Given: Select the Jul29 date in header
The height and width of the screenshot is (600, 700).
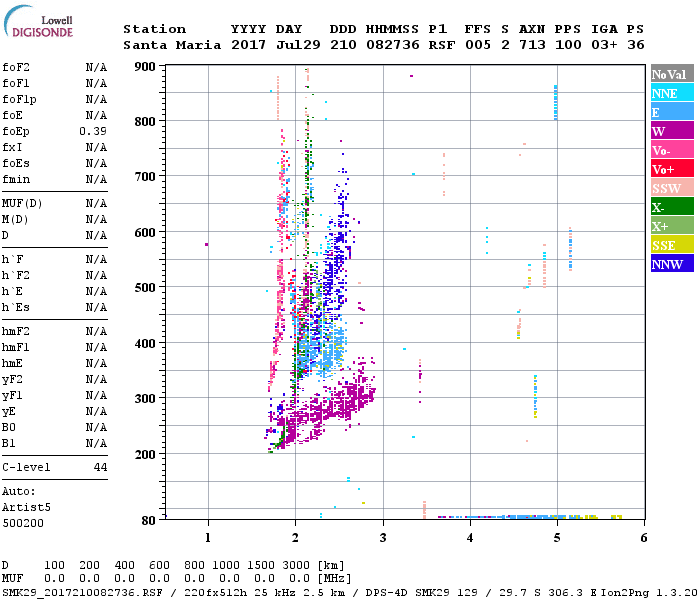Looking at the screenshot, I should [298, 46].
